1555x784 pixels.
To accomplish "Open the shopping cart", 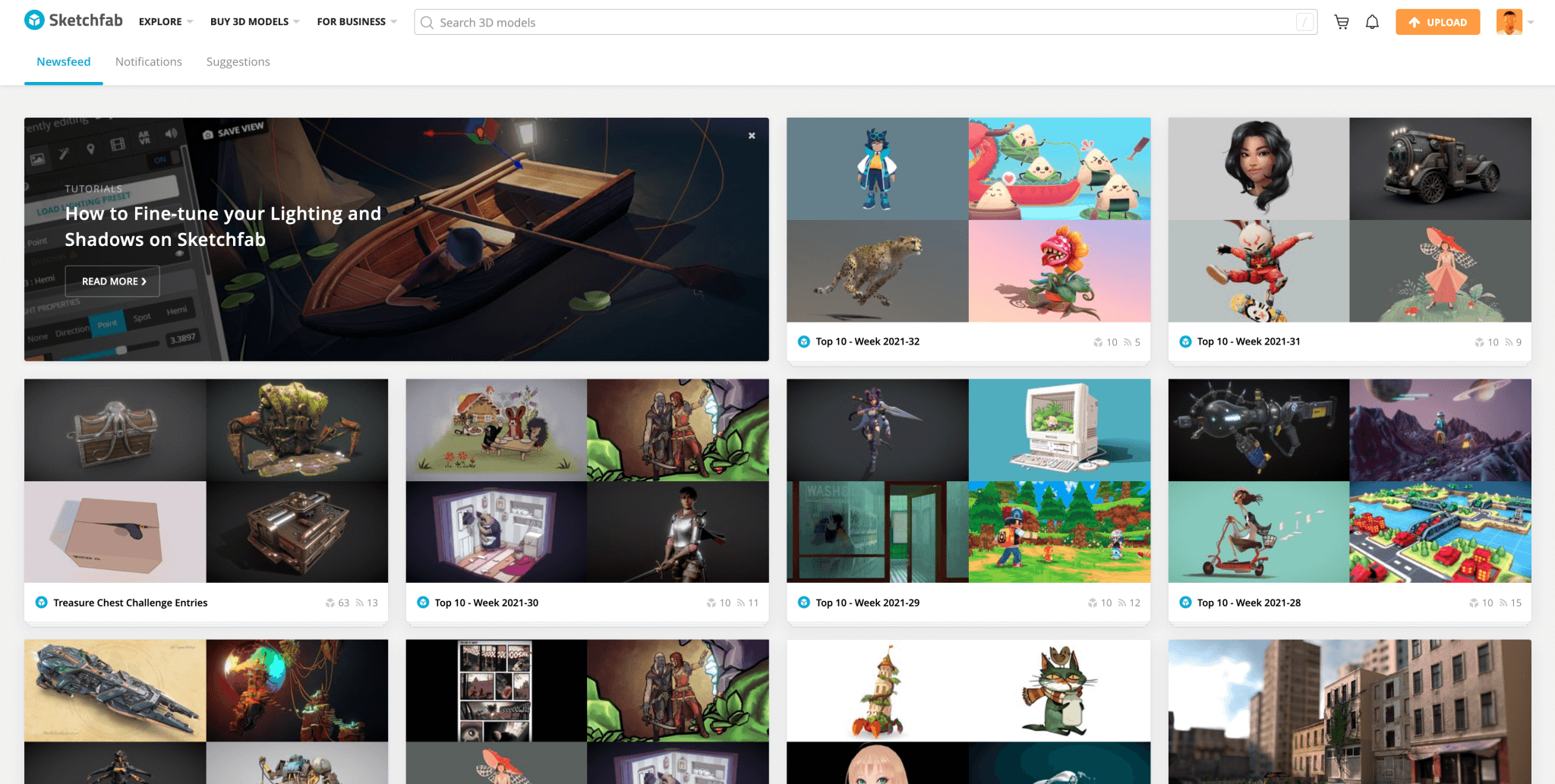I will click(x=1342, y=22).
